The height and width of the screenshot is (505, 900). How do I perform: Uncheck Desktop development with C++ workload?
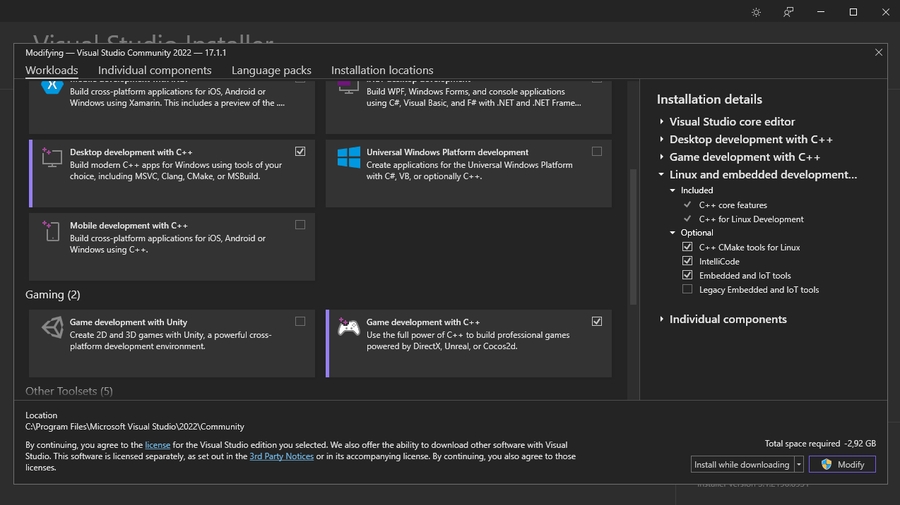coord(300,152)
